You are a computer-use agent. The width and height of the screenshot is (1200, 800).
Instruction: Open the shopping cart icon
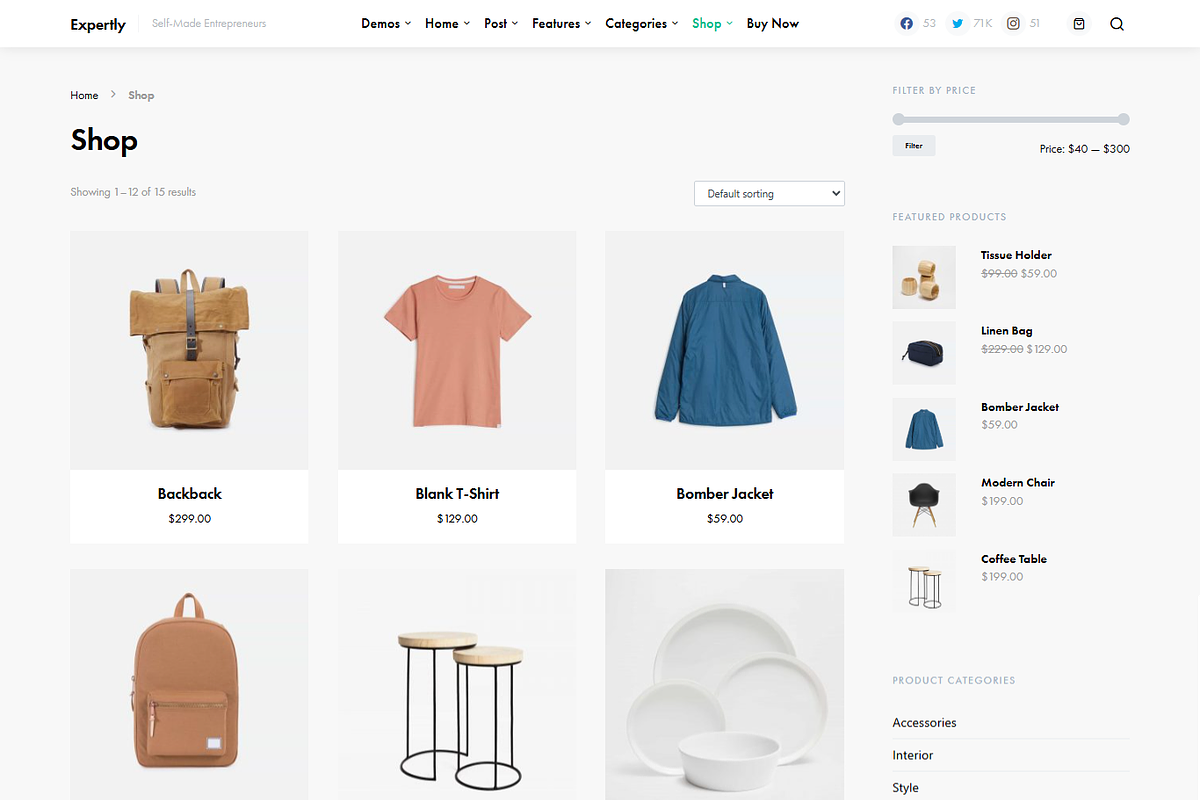tap(1079, 24)
